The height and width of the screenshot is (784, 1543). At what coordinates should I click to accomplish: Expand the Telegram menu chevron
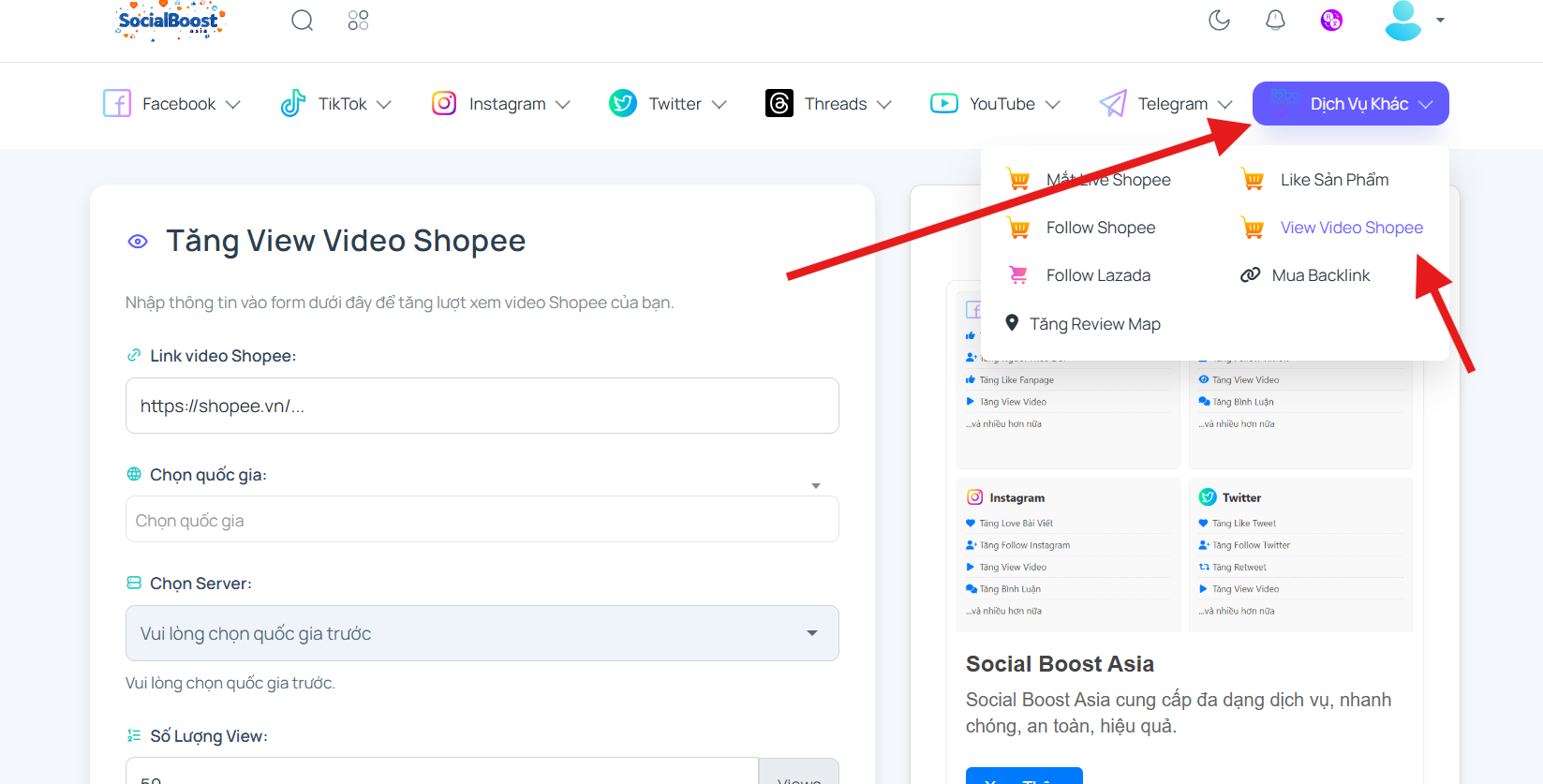point(1224,104)
